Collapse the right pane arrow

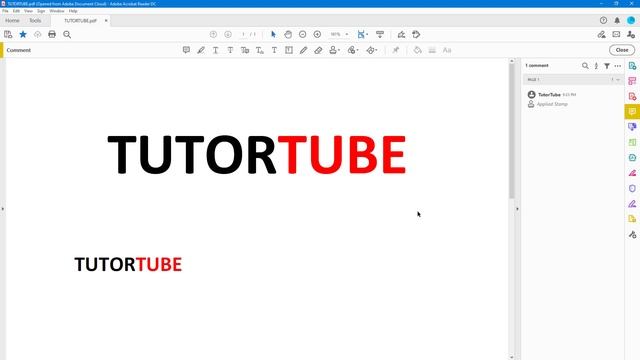[x=517, y=209]
